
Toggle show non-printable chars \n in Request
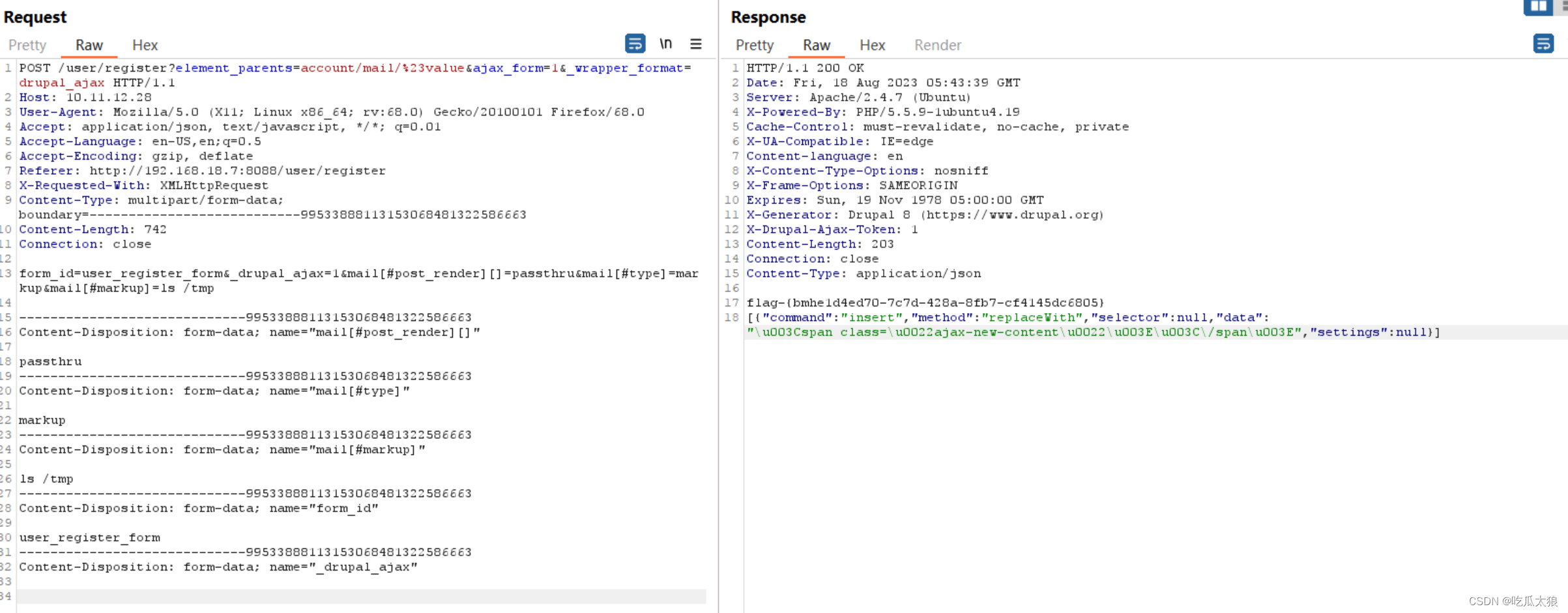[x=665, y=44]
